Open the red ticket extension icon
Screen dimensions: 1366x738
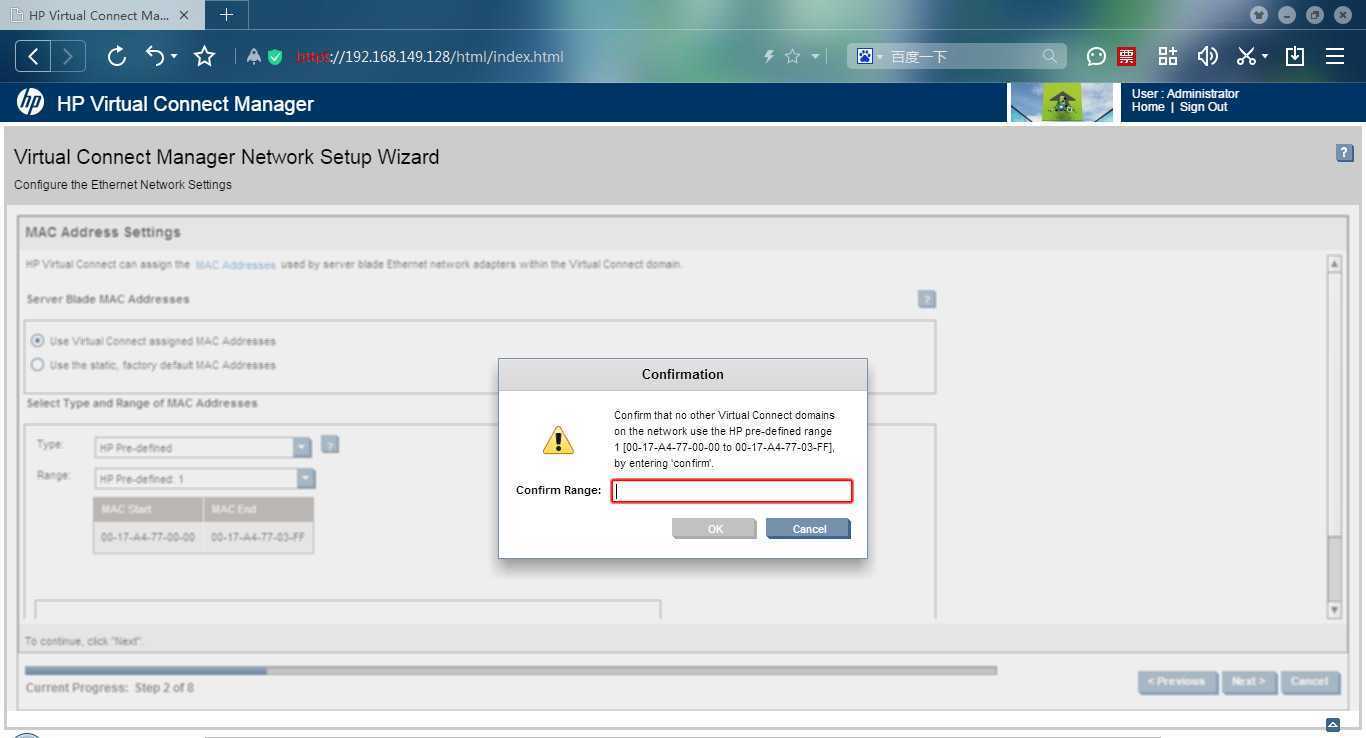tap(1127, 57)
